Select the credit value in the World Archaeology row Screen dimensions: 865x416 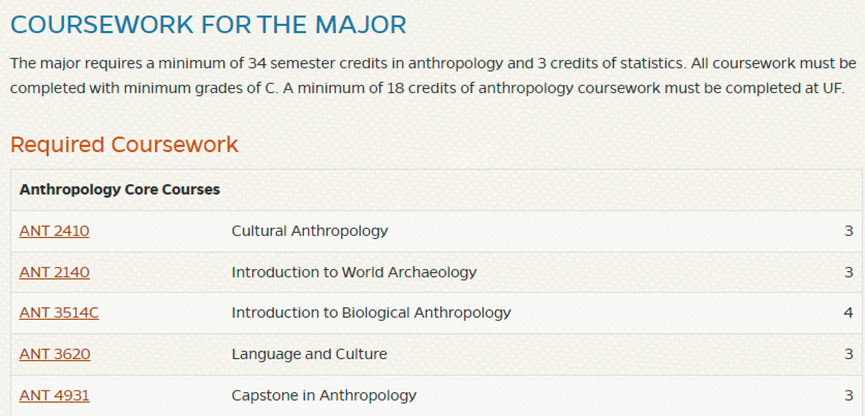[x=848, y=272]
